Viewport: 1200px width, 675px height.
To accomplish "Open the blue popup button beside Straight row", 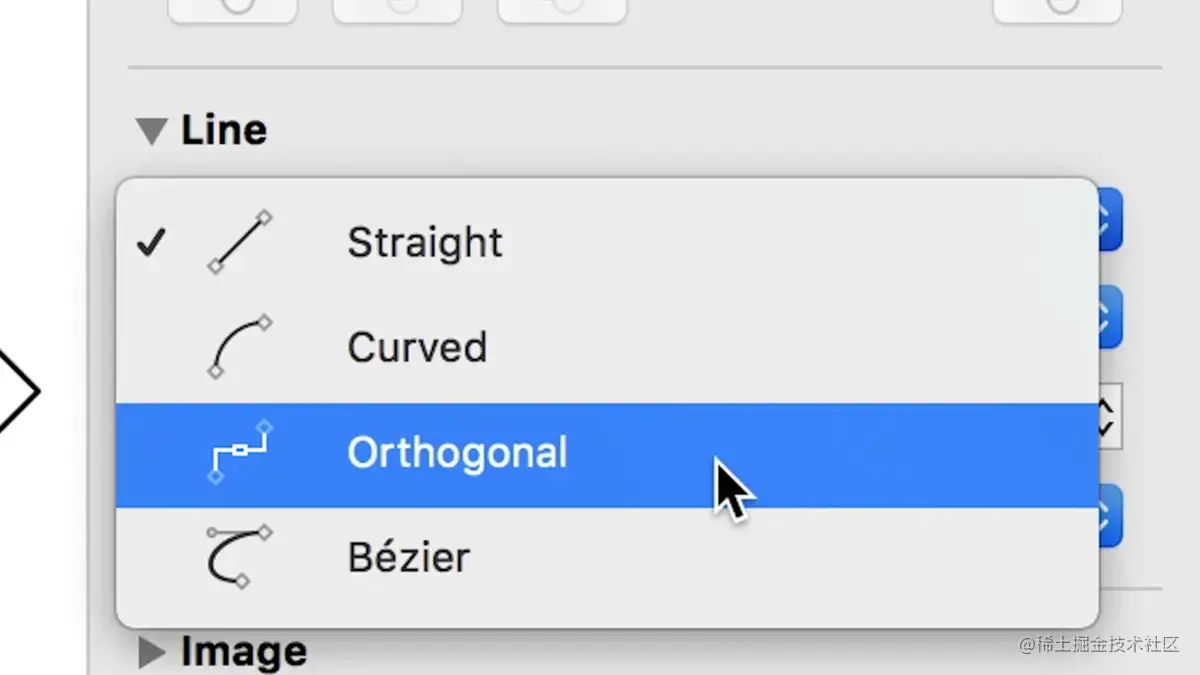I will (1110, 219).
